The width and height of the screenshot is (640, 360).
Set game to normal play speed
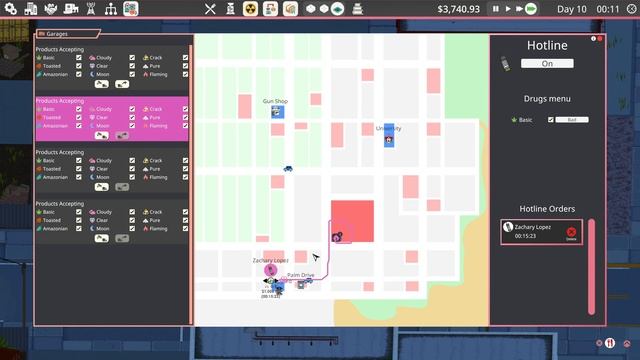click(508, 9)
